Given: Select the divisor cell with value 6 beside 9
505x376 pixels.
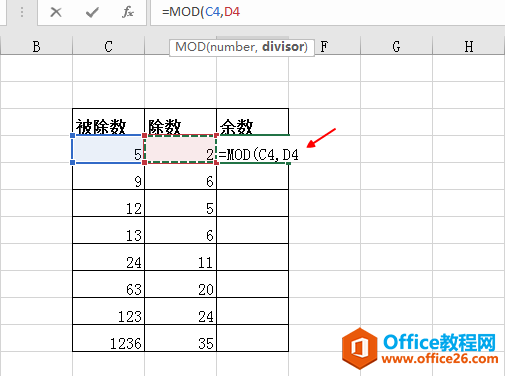Looking at the screenshot, I should click(180, 176).
